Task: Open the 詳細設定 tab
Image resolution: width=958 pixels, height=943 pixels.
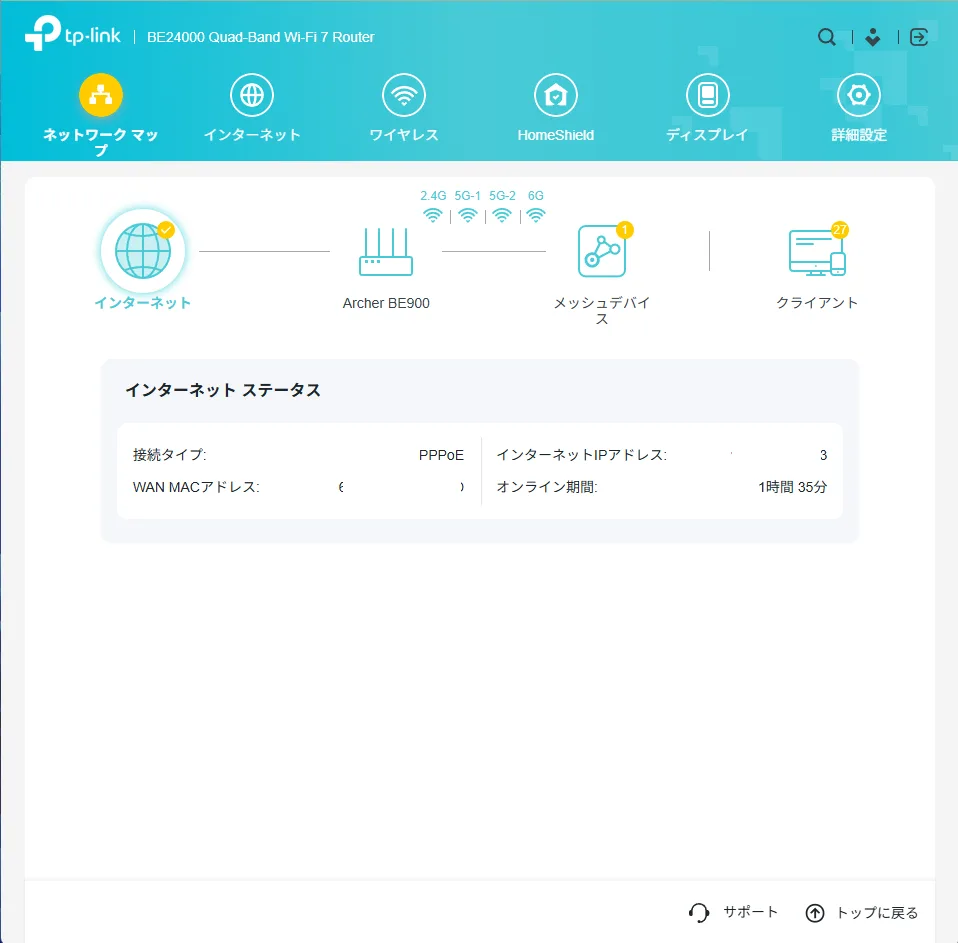Action: (859, 108)
